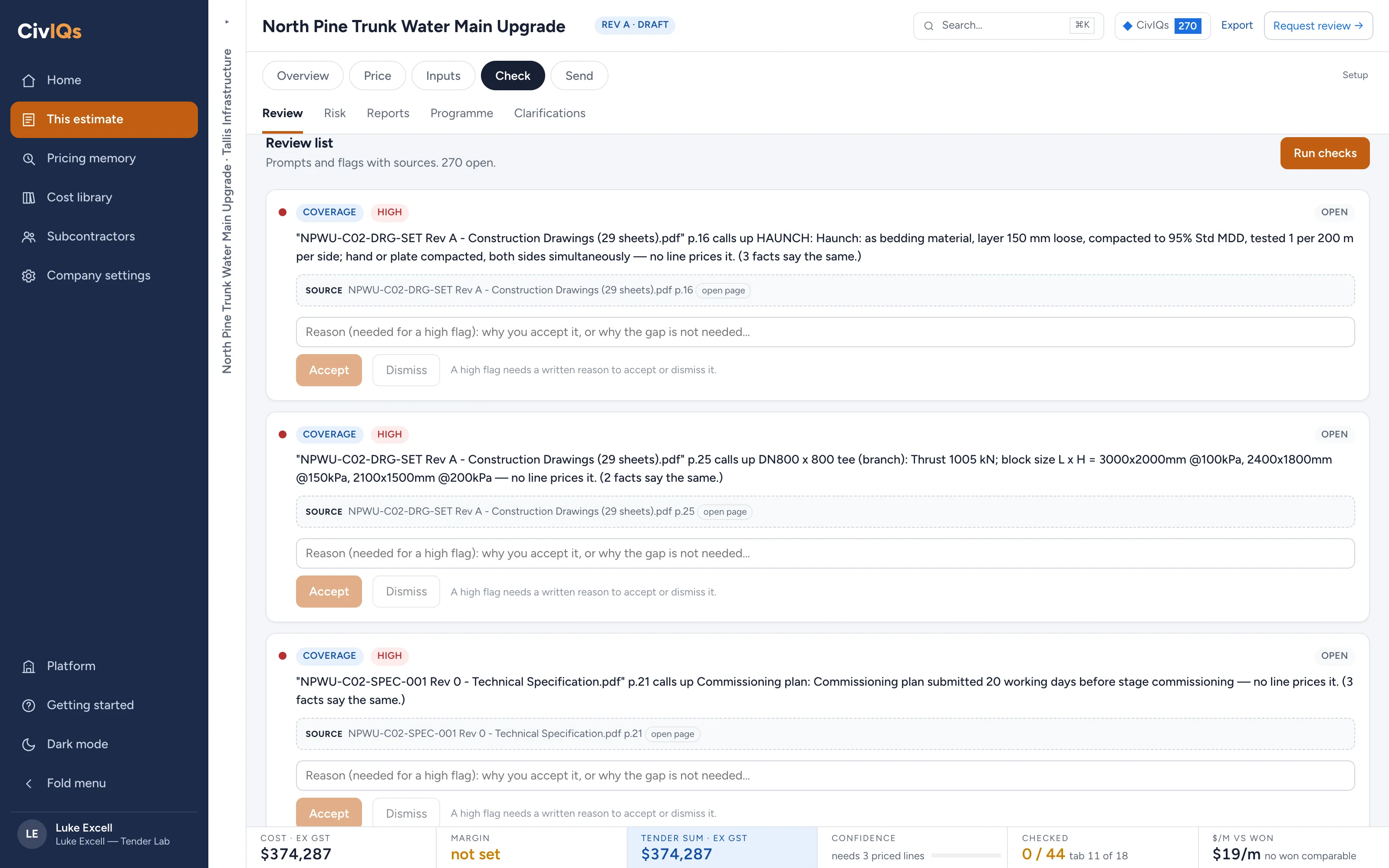Select the Check tab
The height and width of the screenshot is (868, 1389).
513,76
